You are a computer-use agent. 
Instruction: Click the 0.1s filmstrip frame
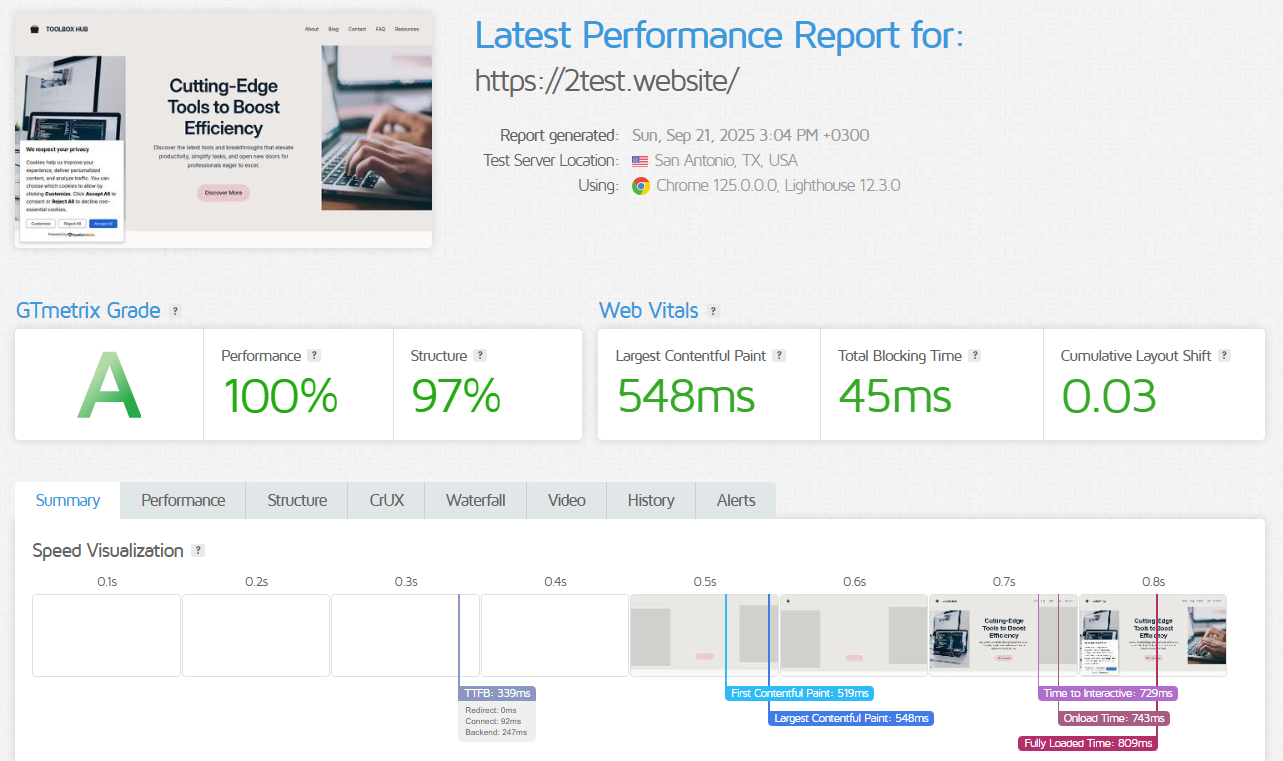(106, 636)
